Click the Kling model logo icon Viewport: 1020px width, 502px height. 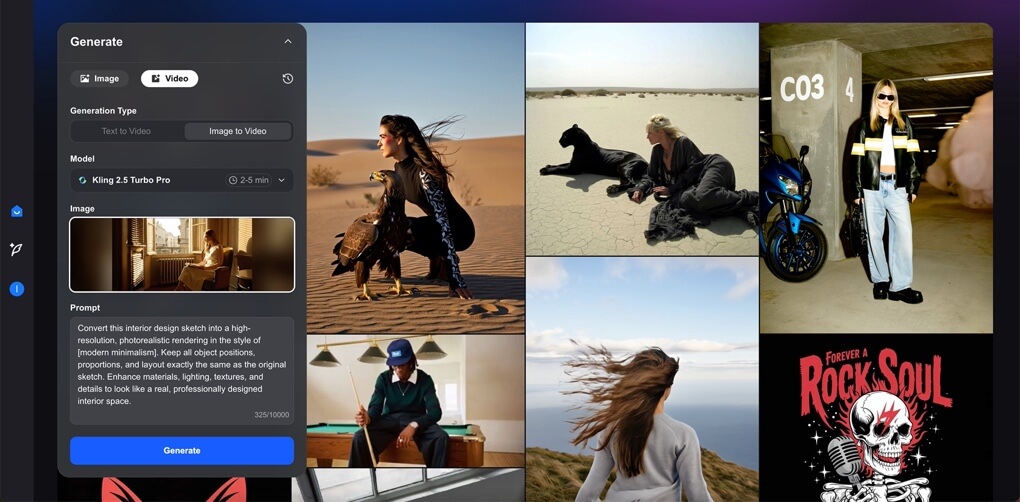82,180
